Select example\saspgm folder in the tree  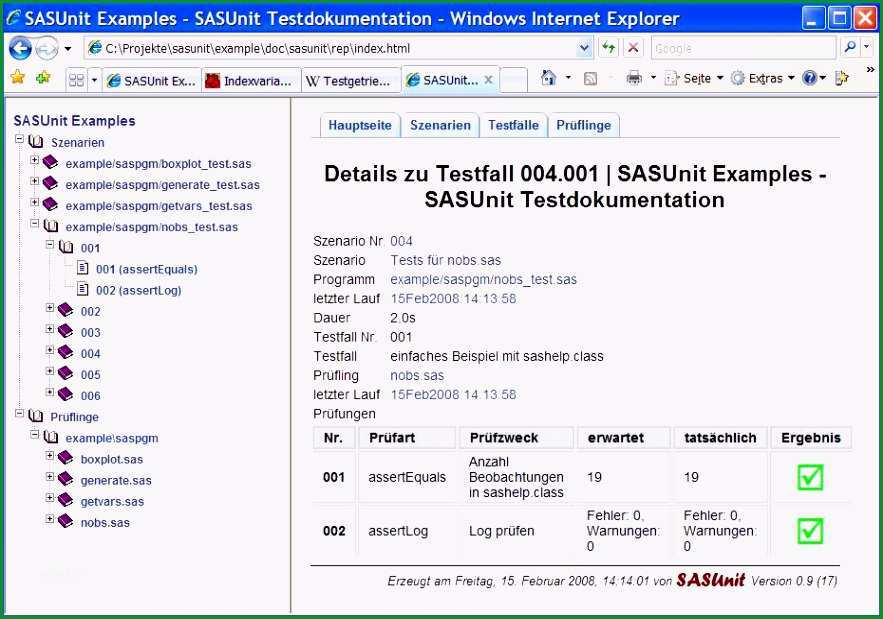(x=112, y=438)
